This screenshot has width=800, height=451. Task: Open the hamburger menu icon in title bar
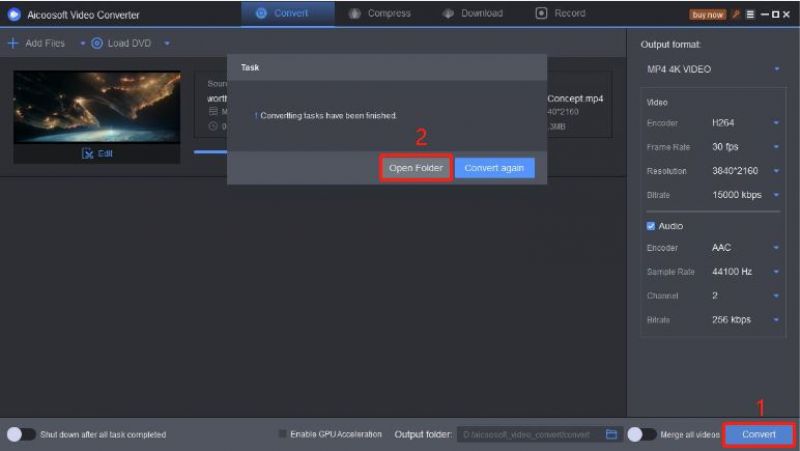(750, 14)
